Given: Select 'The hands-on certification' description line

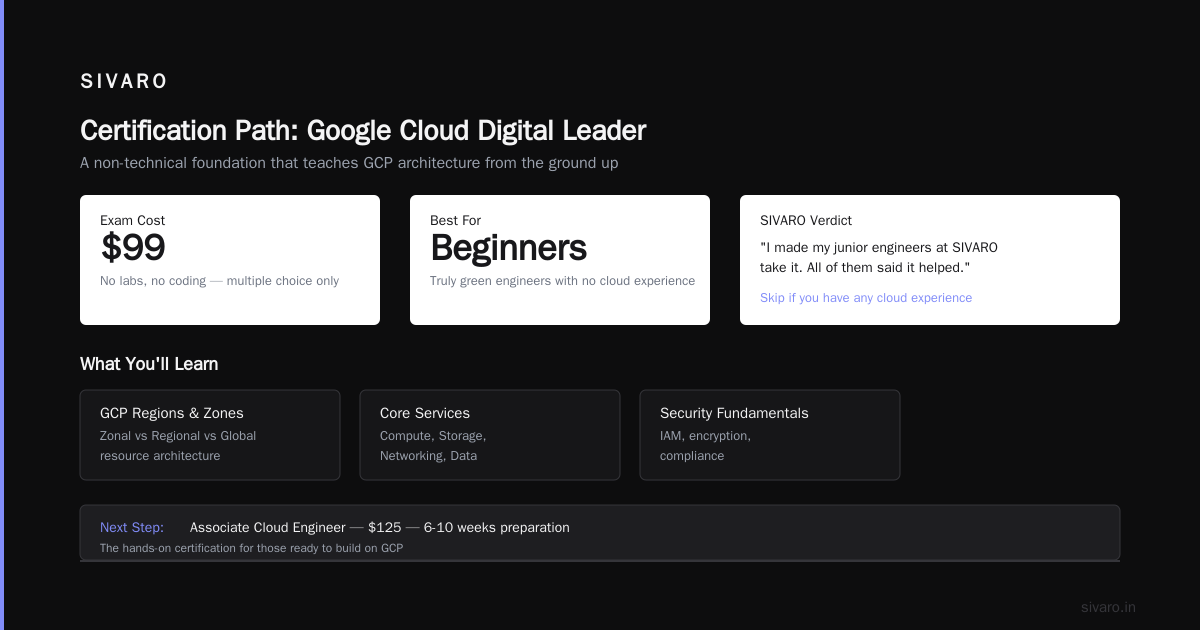Looking at the screenshot, I should 251,548.
